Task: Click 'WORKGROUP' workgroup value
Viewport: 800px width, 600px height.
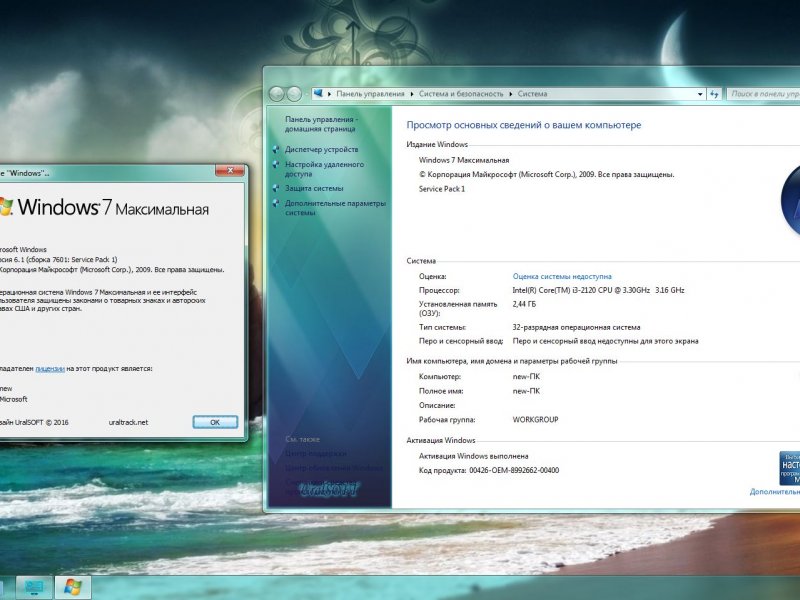Action: coord(535,419)
